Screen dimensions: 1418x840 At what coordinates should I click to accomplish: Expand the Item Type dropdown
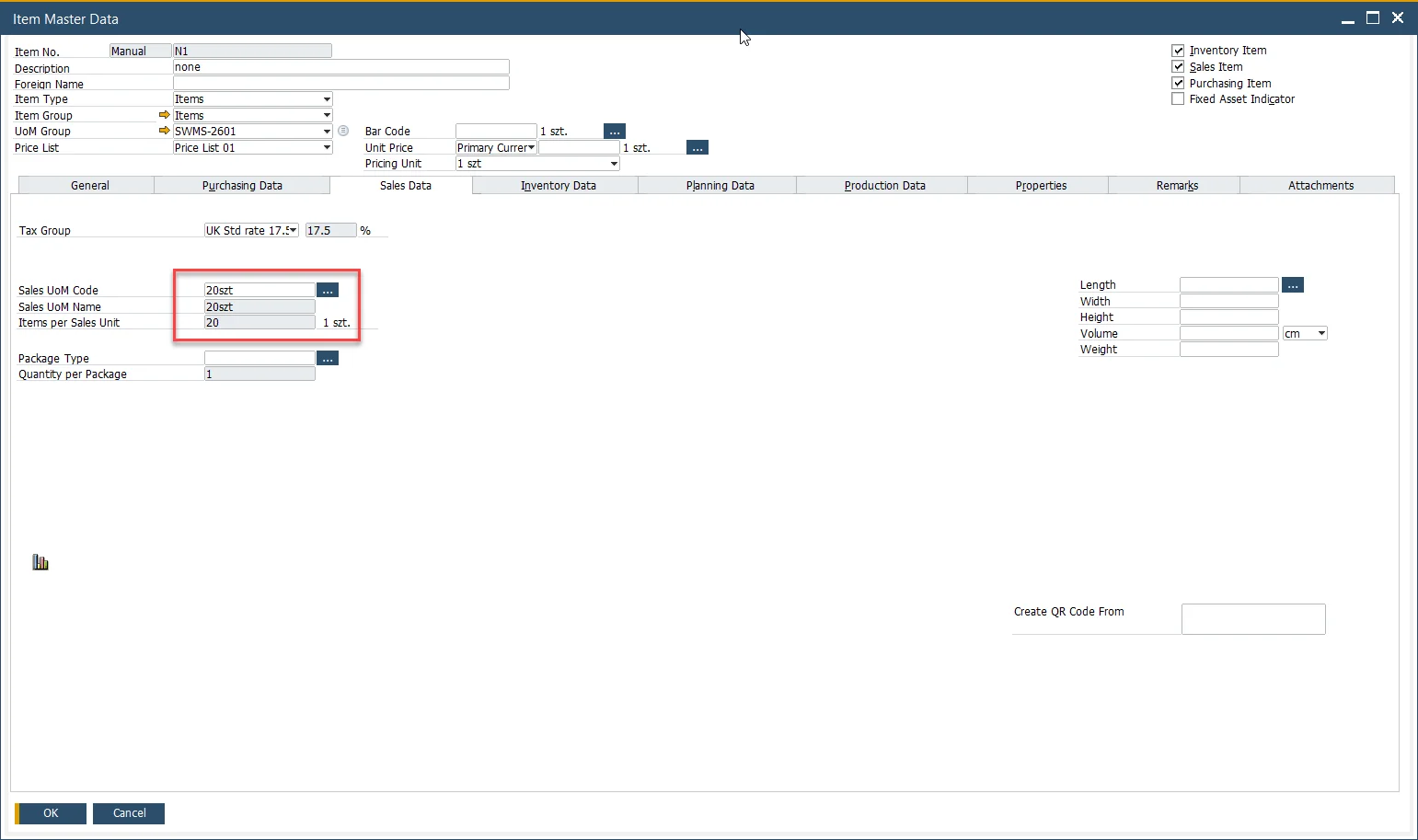tap(327, 99)
